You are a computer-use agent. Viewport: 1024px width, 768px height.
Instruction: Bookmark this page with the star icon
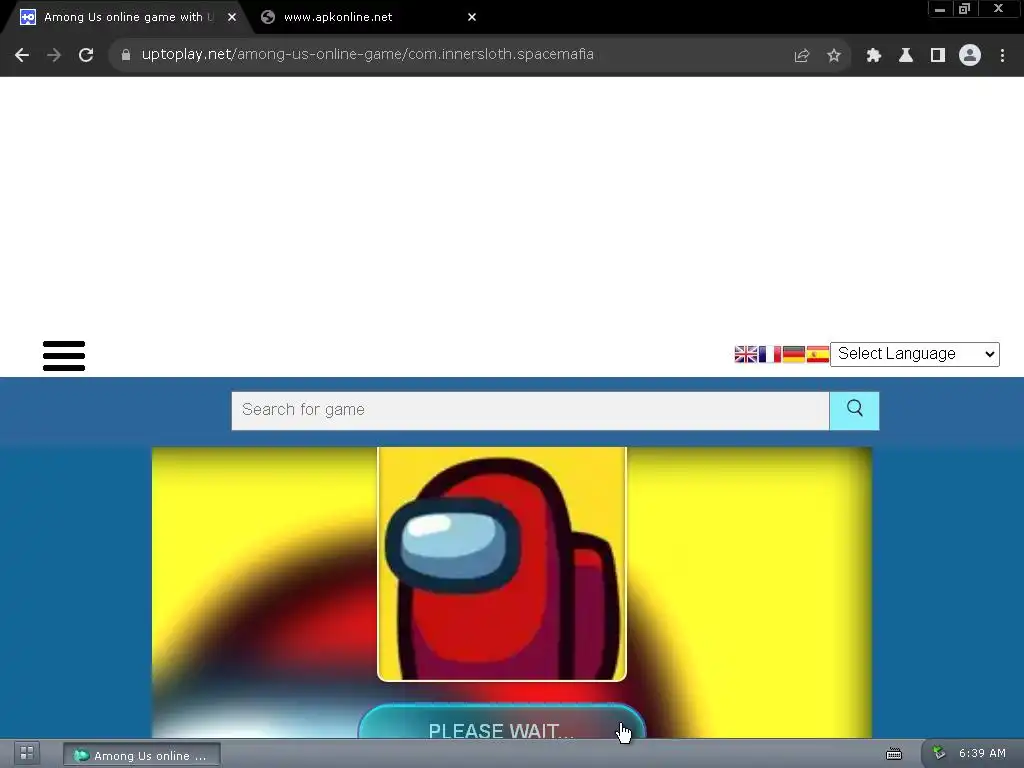click(x=834, y=56)
